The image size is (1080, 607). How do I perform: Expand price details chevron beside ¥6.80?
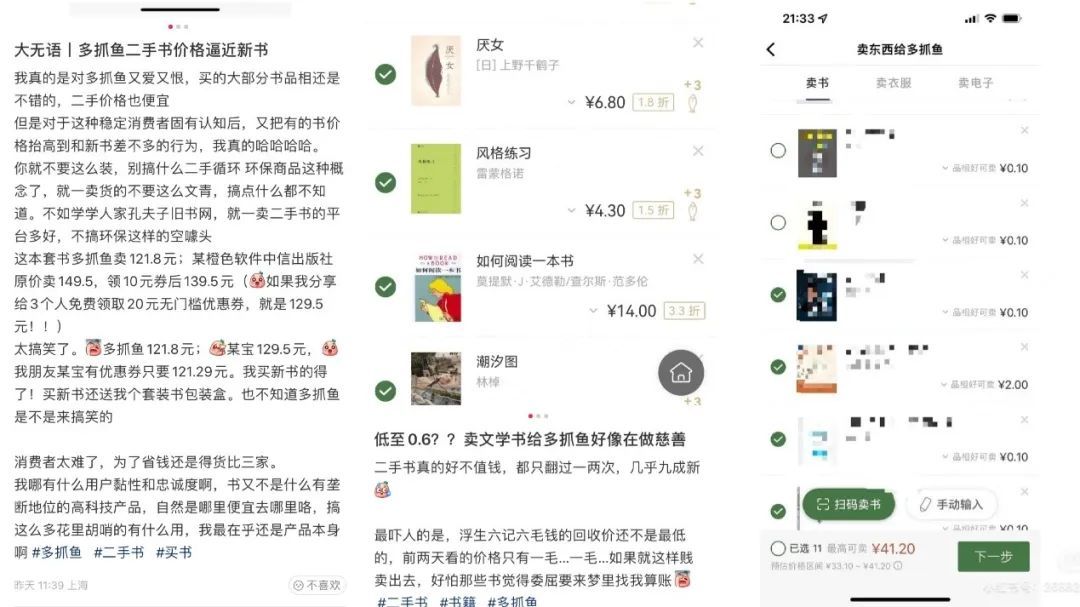coord(571,103)
